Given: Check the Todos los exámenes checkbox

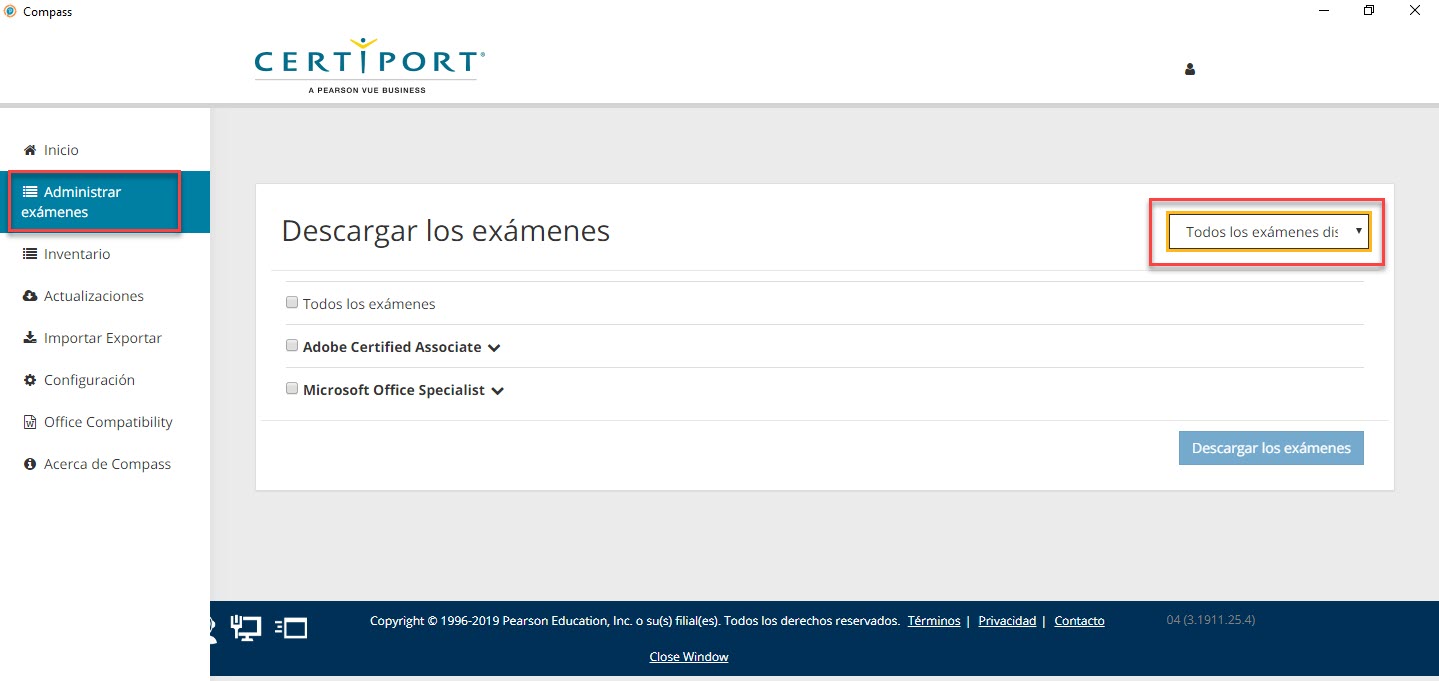Looking at the screenshot, I should pos(292,302).
